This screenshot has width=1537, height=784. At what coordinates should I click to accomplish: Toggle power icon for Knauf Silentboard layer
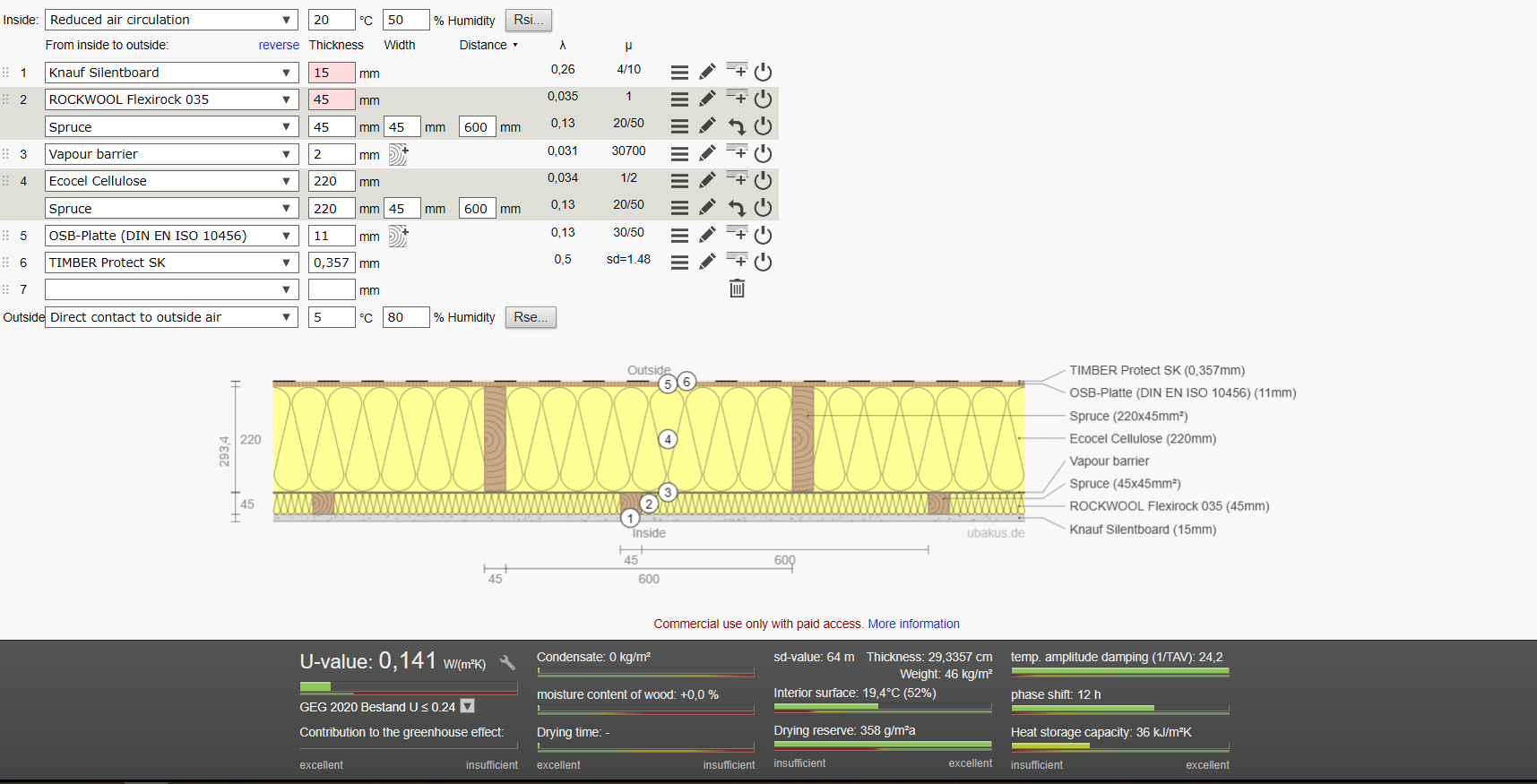(x=763, y=72)
